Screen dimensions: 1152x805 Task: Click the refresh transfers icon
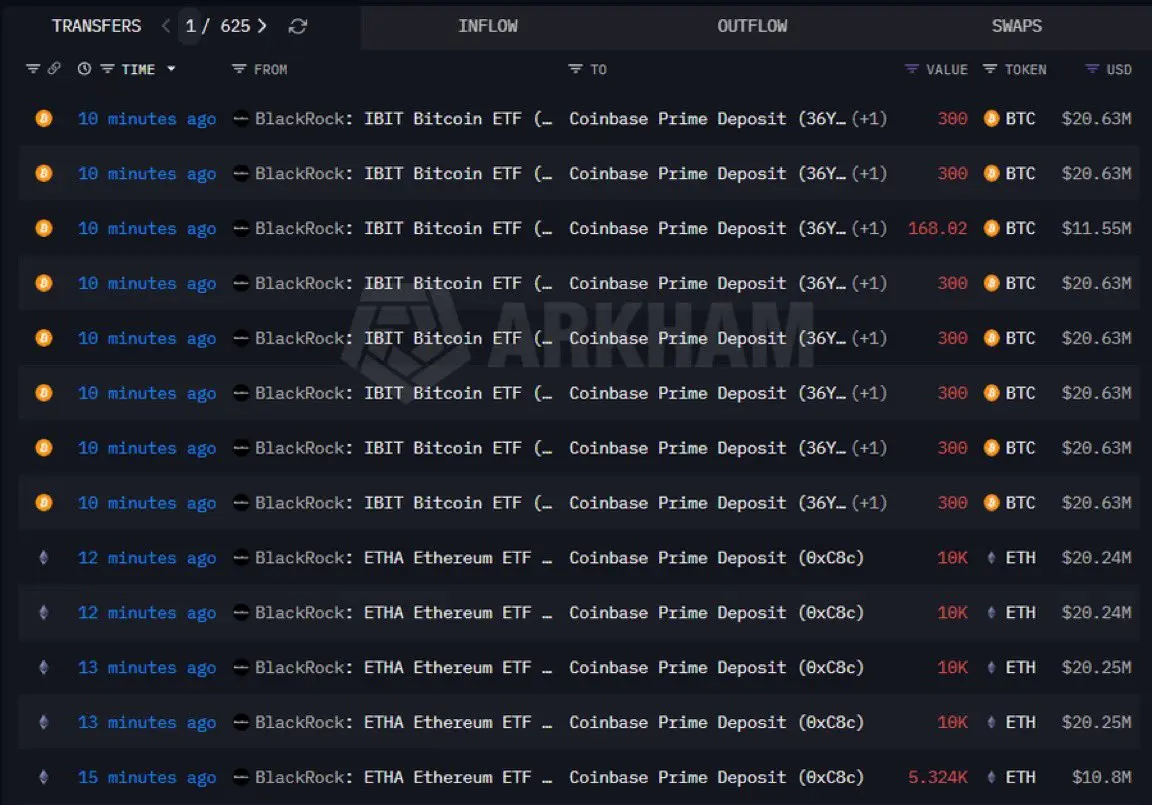297,26
